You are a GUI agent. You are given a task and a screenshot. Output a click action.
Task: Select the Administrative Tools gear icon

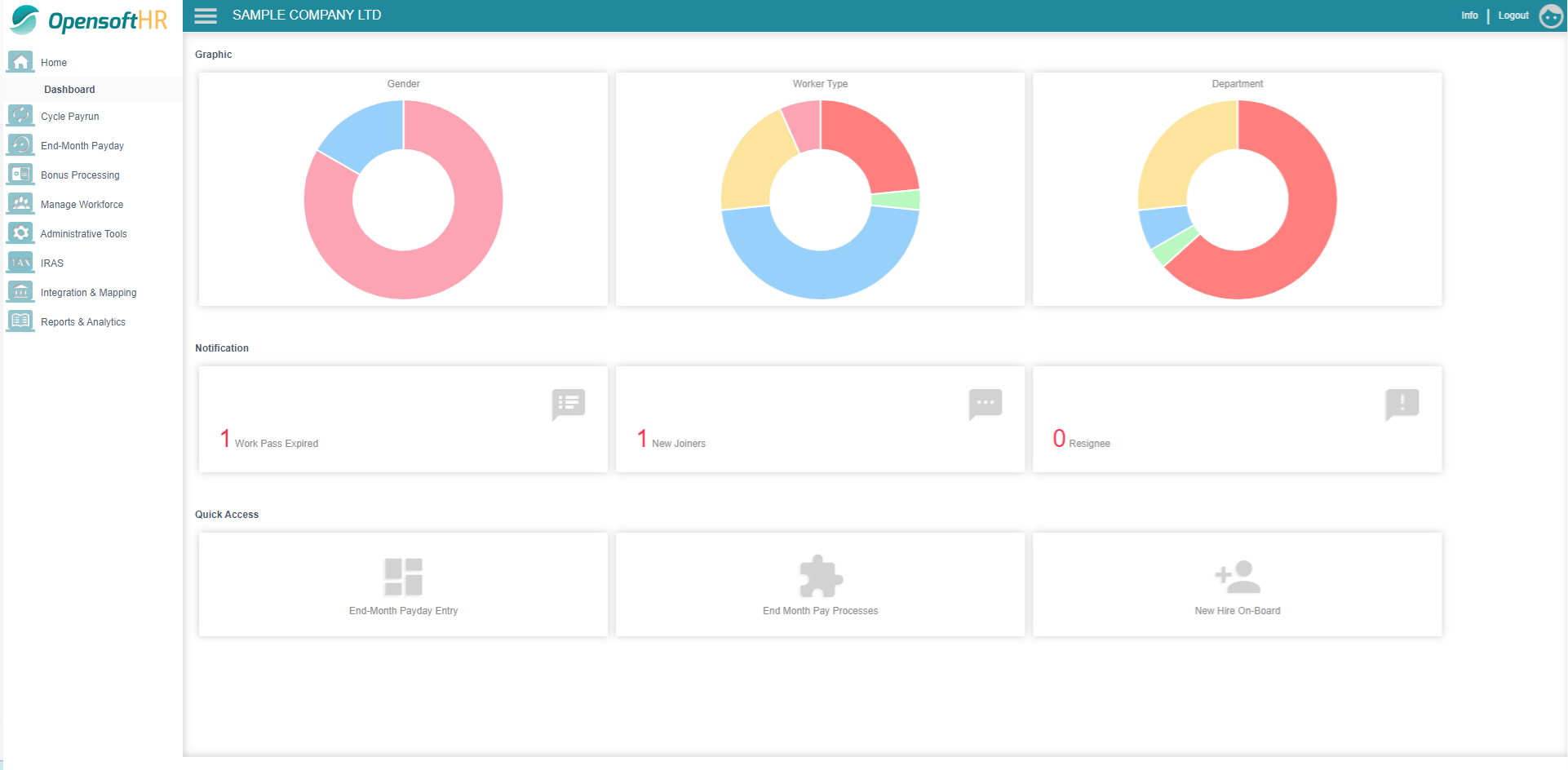click(19, 232)
